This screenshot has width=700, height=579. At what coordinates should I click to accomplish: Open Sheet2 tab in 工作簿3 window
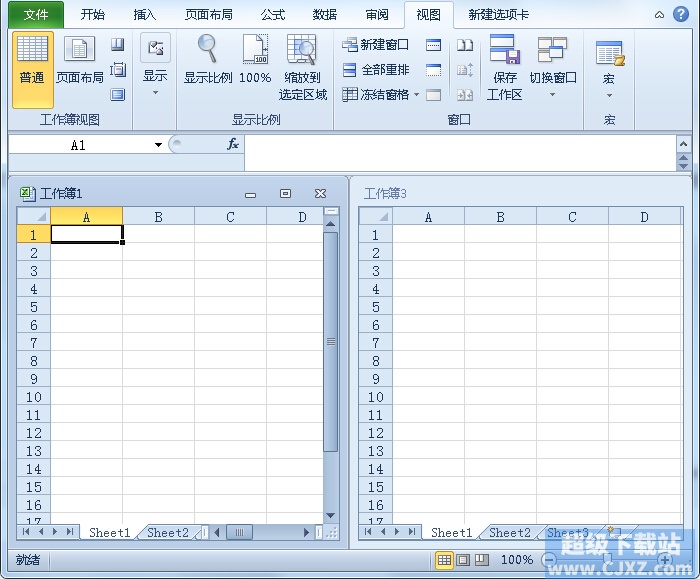tap(510, 533)
